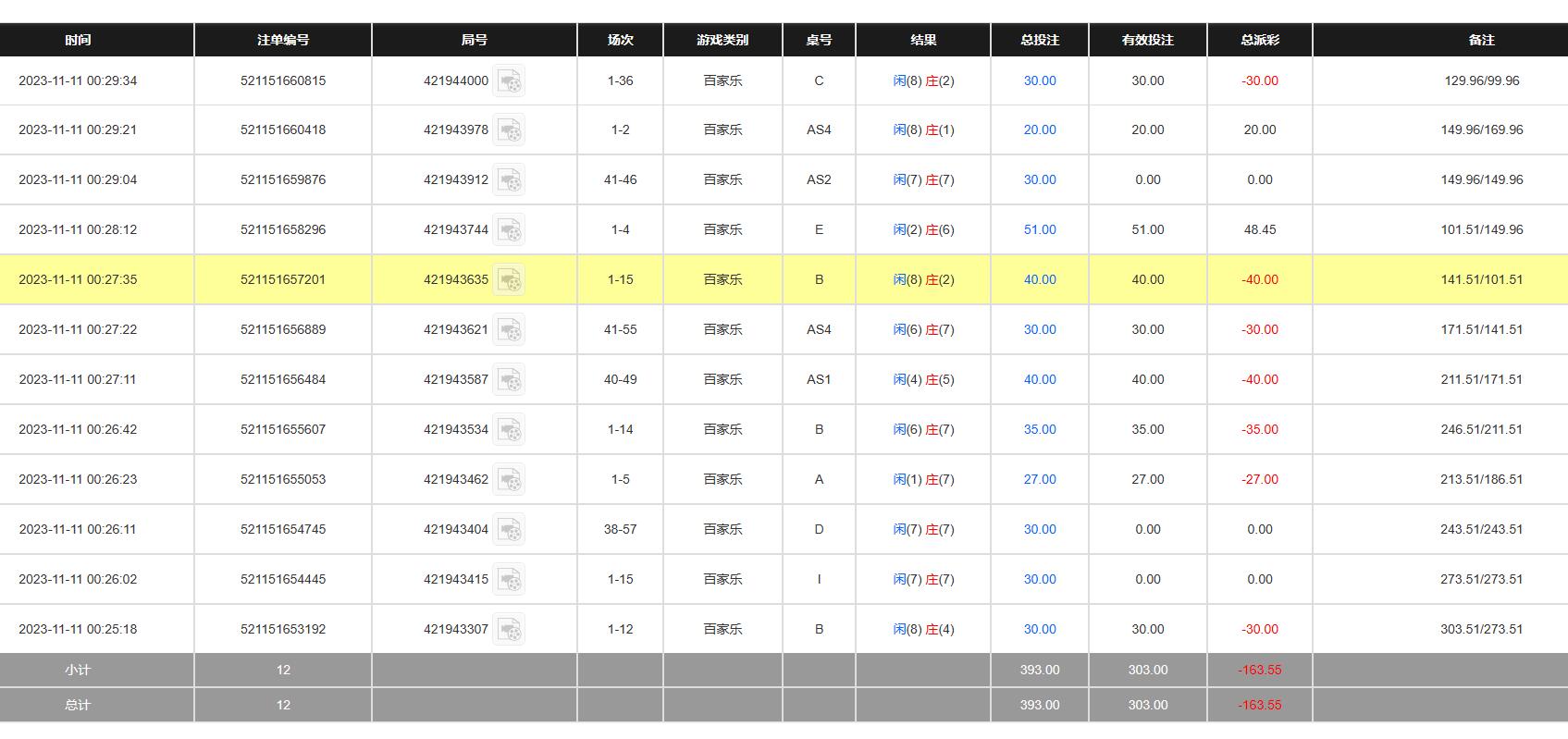Open replay icon beside round 421943415
The width and height of the screenshot is (1568, 739).
(x=509, y=580)
